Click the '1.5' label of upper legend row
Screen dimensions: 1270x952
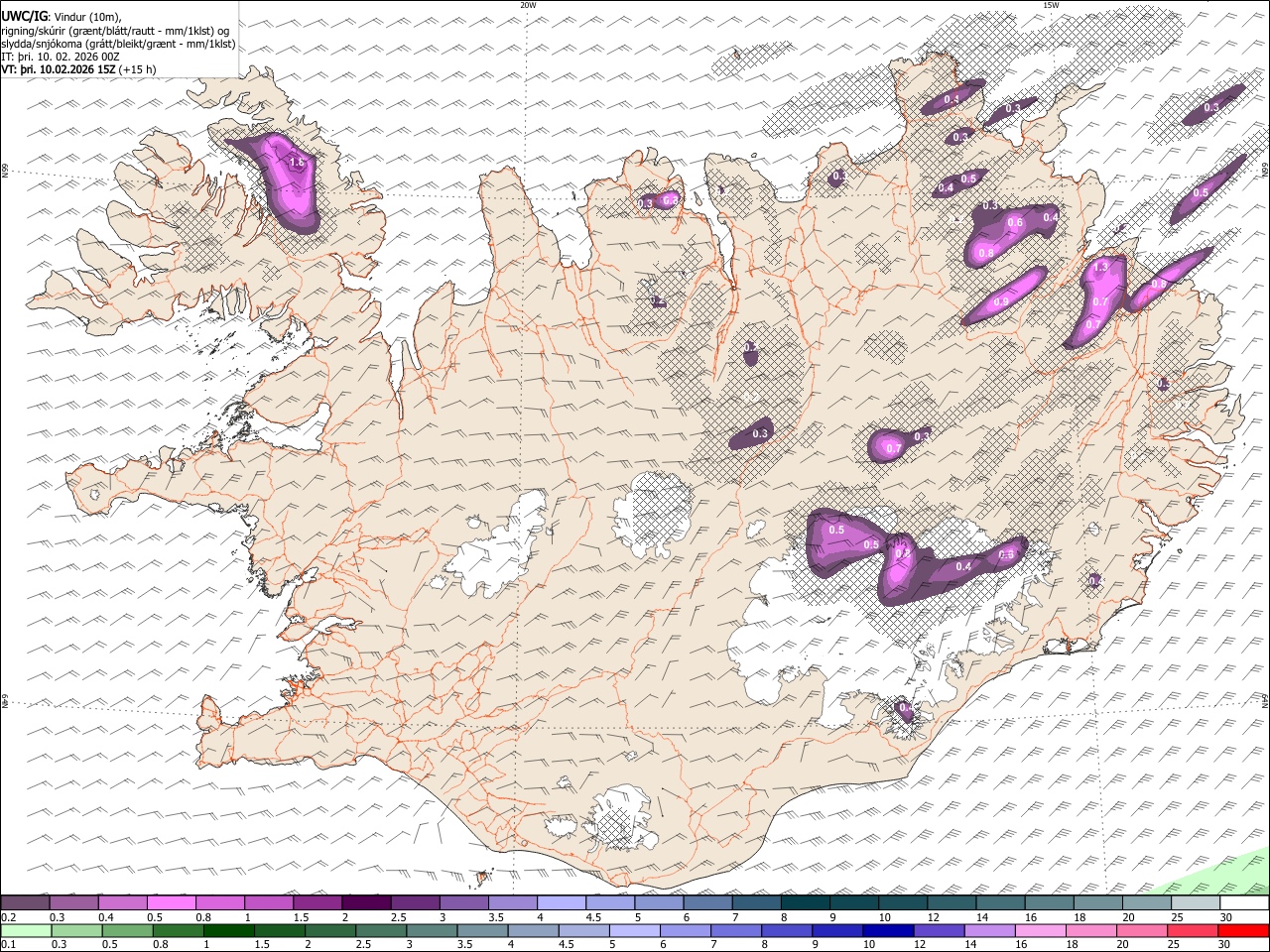pyautogui.click(x=302, y=917)
